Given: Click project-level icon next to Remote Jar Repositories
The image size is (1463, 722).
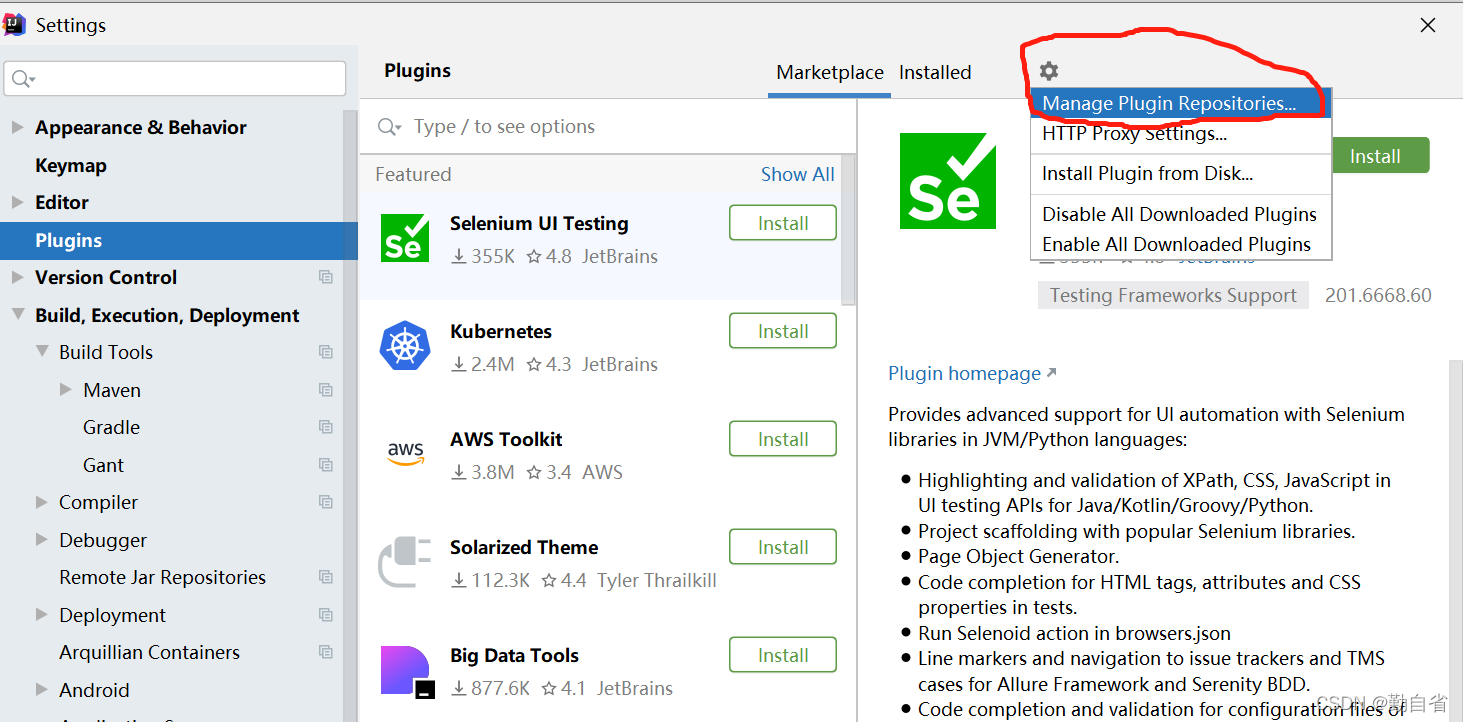Looking at the screenshot, I should point(326,577).
